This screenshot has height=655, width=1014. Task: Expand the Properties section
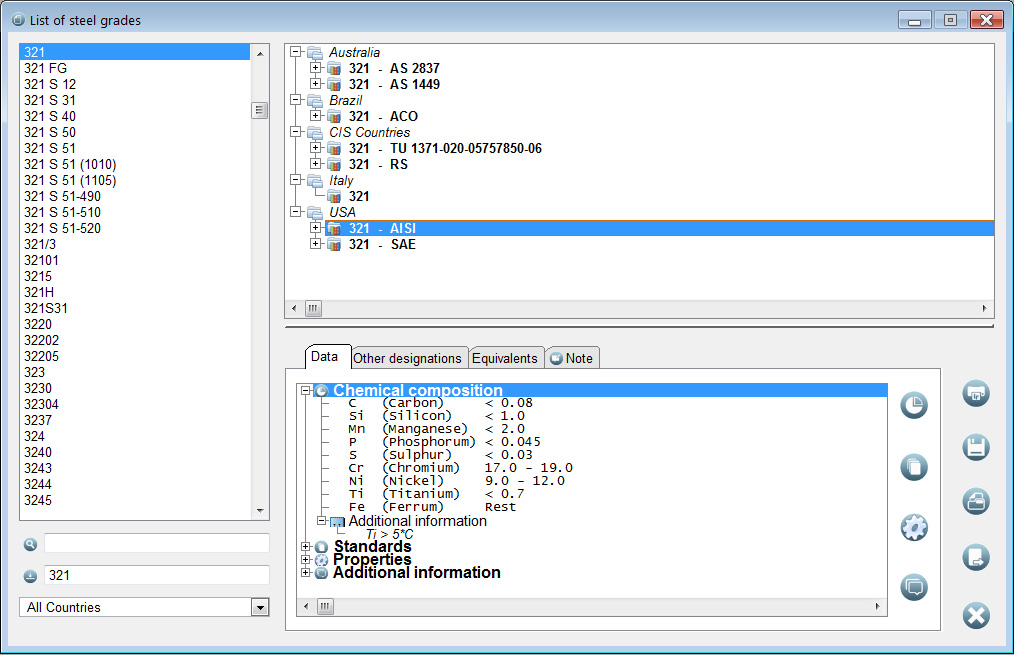coord(306,560)
